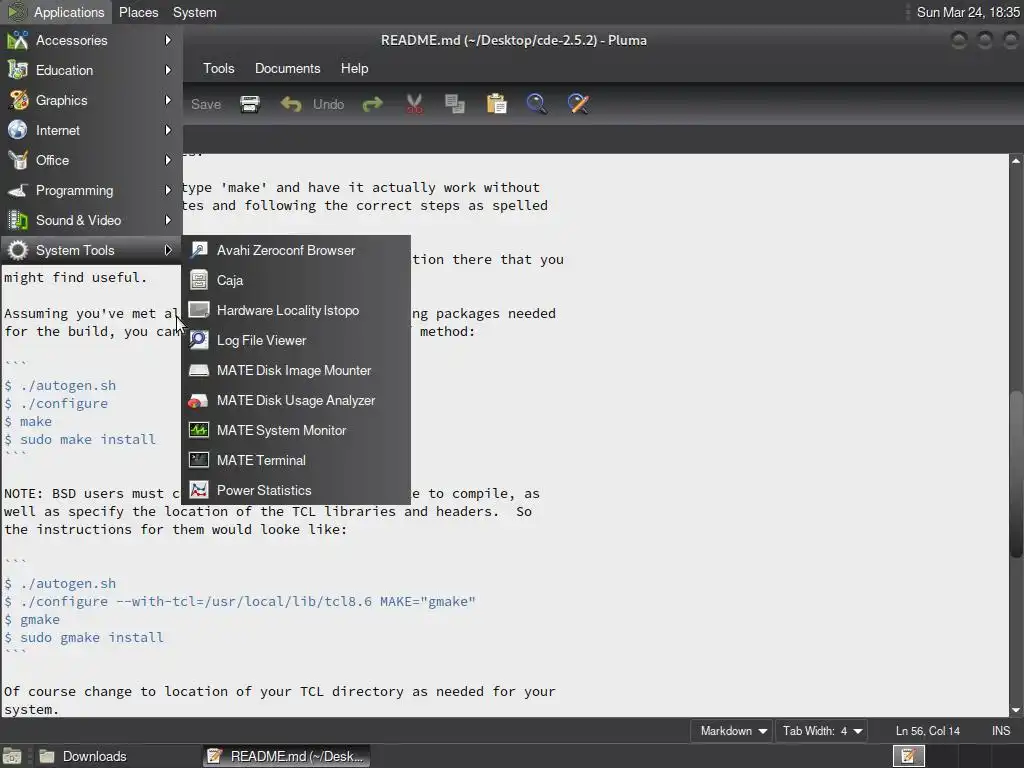Expand the Education submenu arrow
This screenshot has width=1024, height=768.
point(168,71)
